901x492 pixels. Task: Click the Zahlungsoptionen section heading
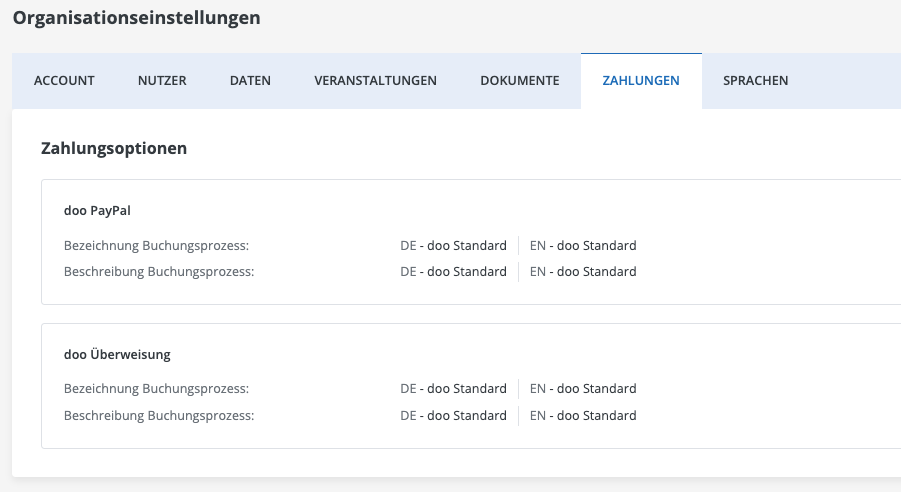coord(114,148)
